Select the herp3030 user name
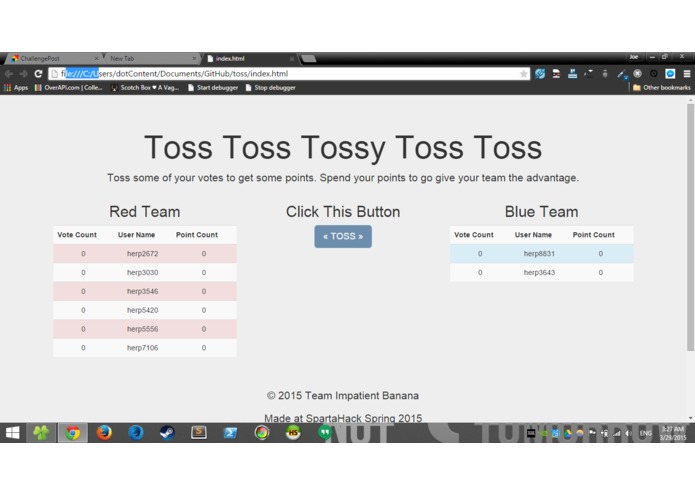Viewport: 695px width, 494px height. (x=142, y=272)
